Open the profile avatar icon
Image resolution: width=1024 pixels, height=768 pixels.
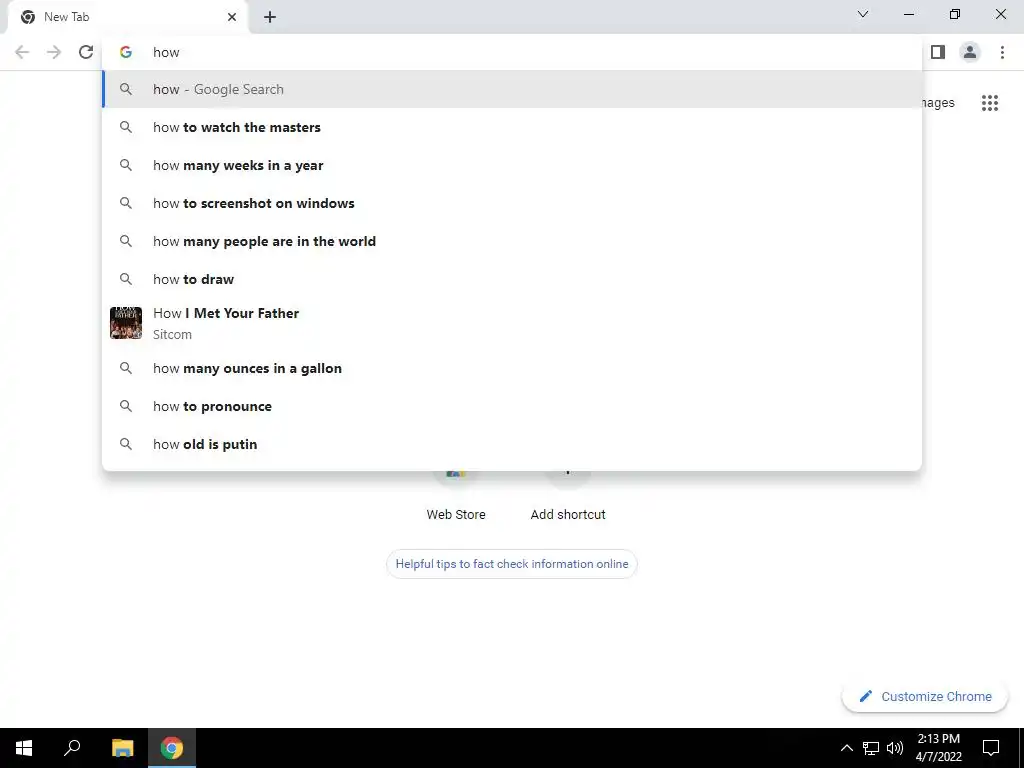click(x=970, y=52)
